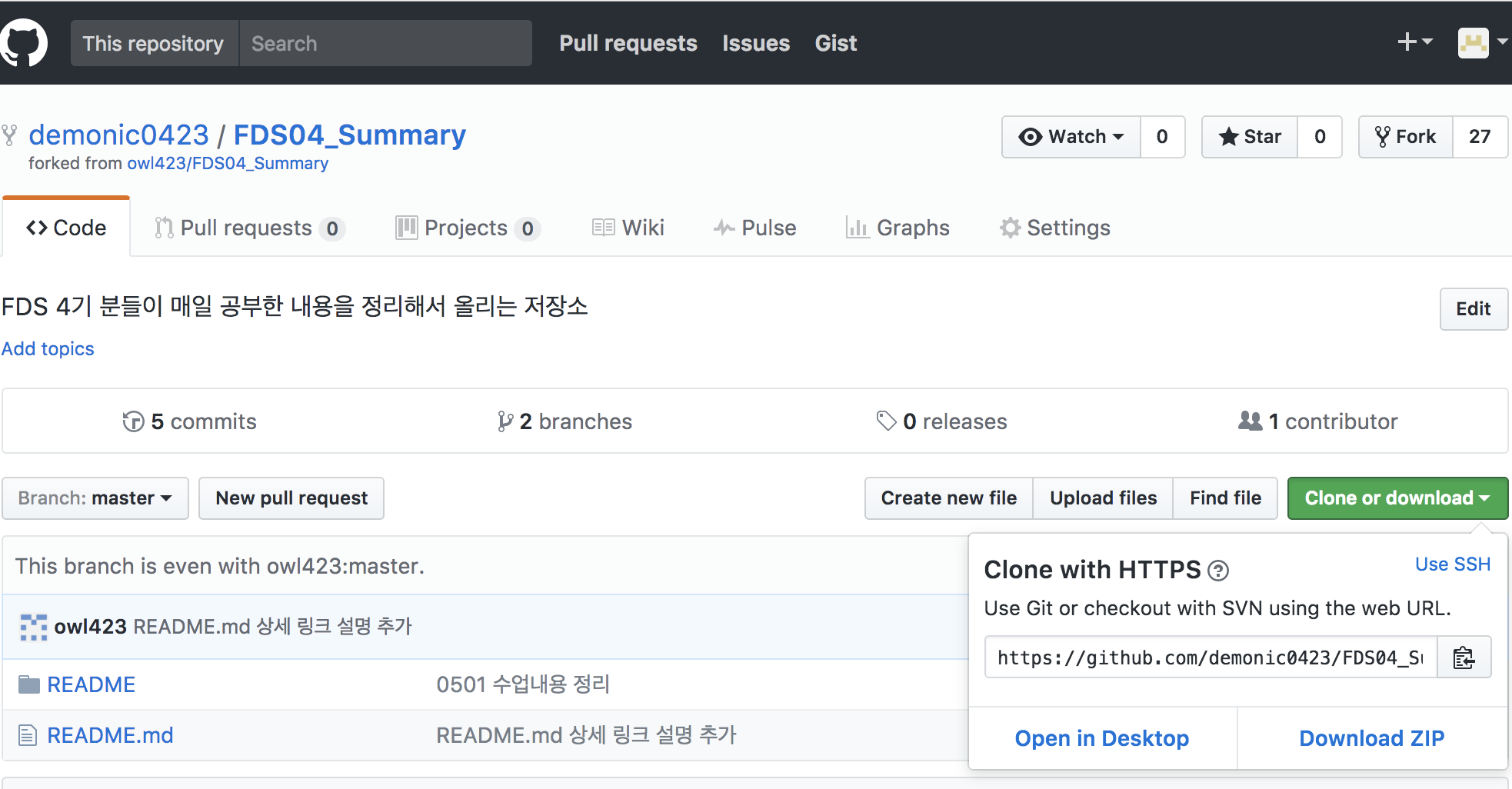
Task: Upload files to the repository
Action: tap(1104, 498)
